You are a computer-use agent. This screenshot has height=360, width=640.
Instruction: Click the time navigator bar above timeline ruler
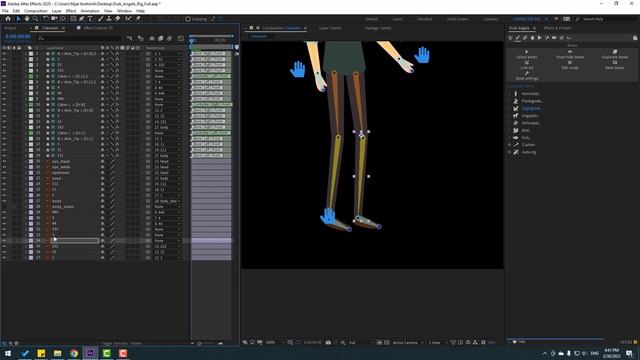tap(211, 36)
